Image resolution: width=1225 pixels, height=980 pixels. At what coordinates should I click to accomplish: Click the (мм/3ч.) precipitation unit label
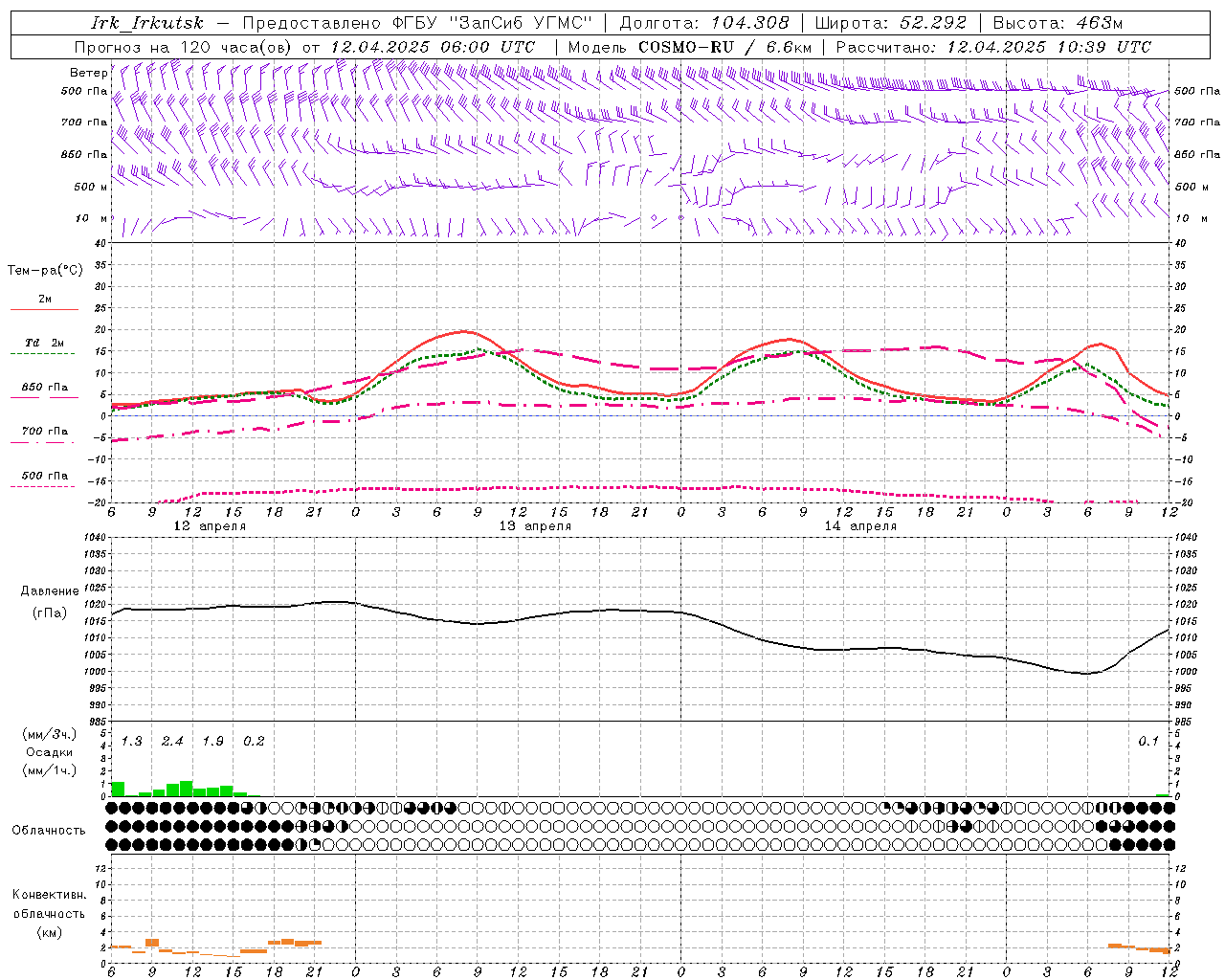click(49, 734)
